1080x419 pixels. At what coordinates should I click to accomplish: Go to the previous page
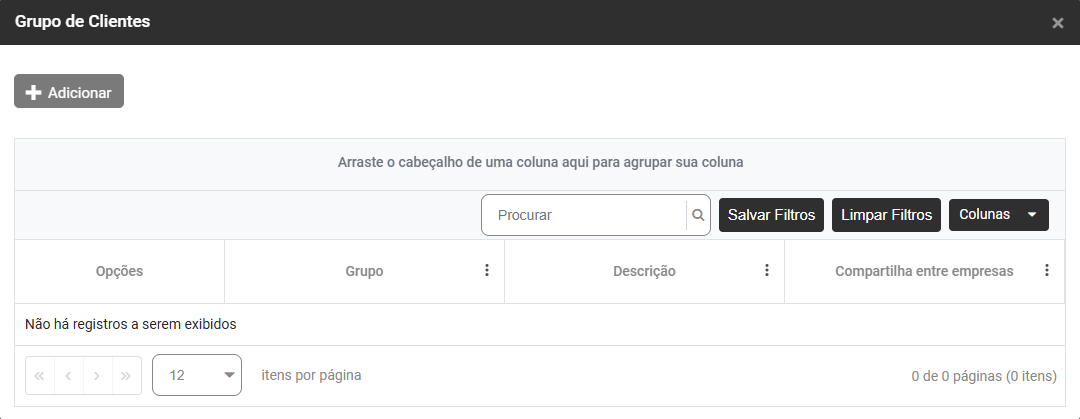click(68, 376)
